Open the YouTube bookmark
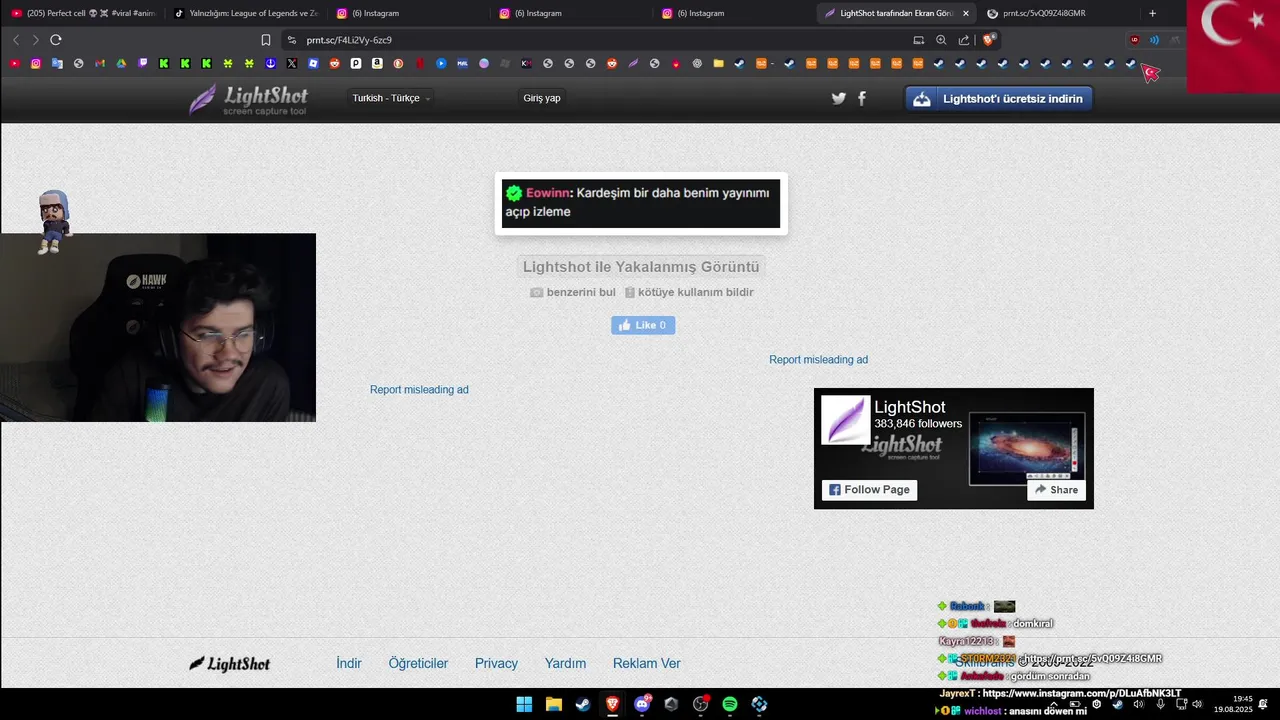Viewport: 1280px width, 720px height. click(15, 63)
